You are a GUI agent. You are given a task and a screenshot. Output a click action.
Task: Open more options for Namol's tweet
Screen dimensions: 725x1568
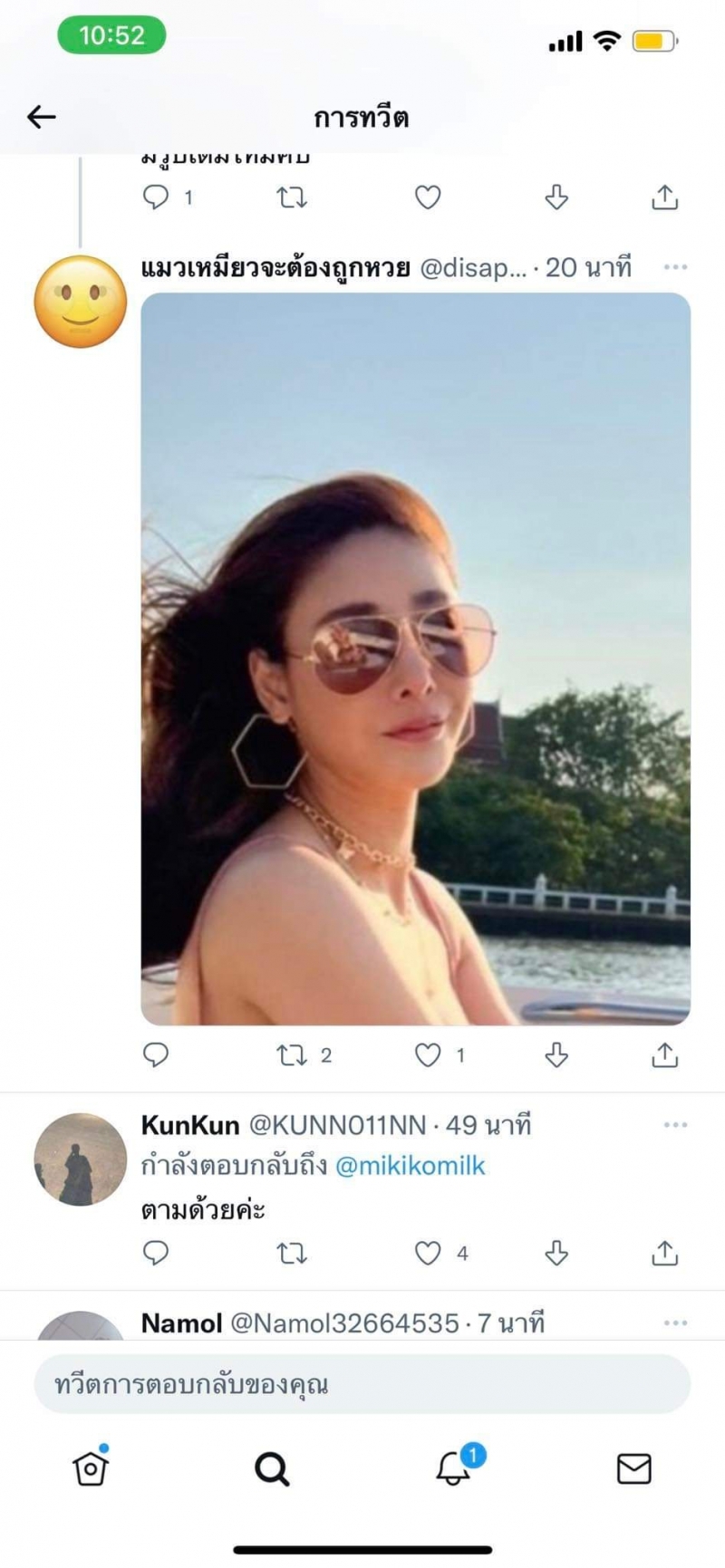click(x=675, y=1323)
